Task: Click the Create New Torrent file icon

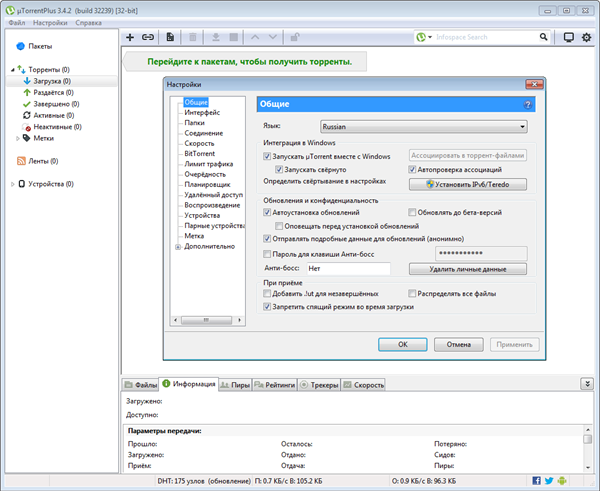Action: [x=171, y=37]
